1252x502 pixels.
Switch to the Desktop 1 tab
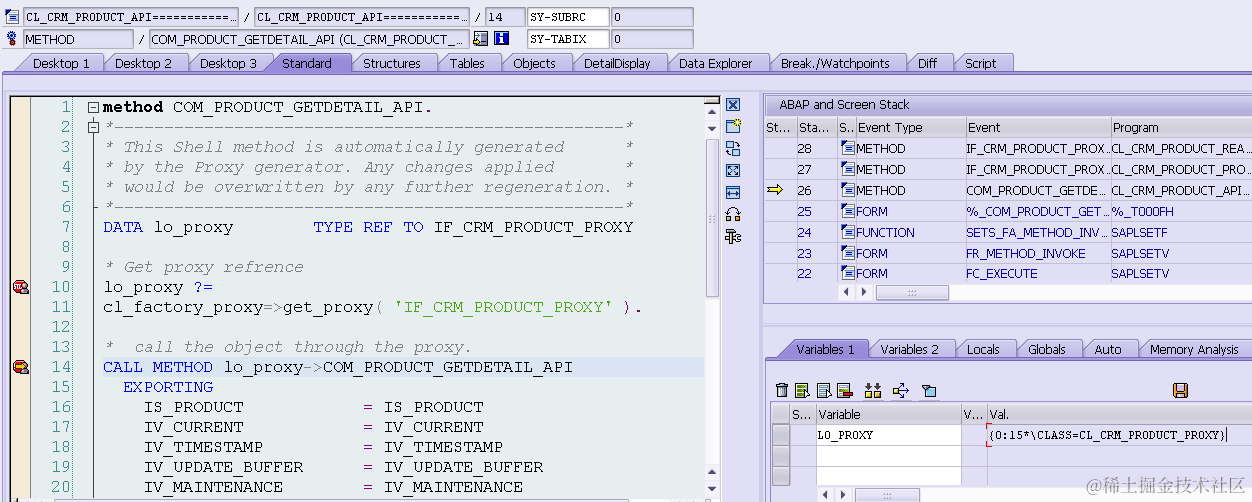pos(62,63)
